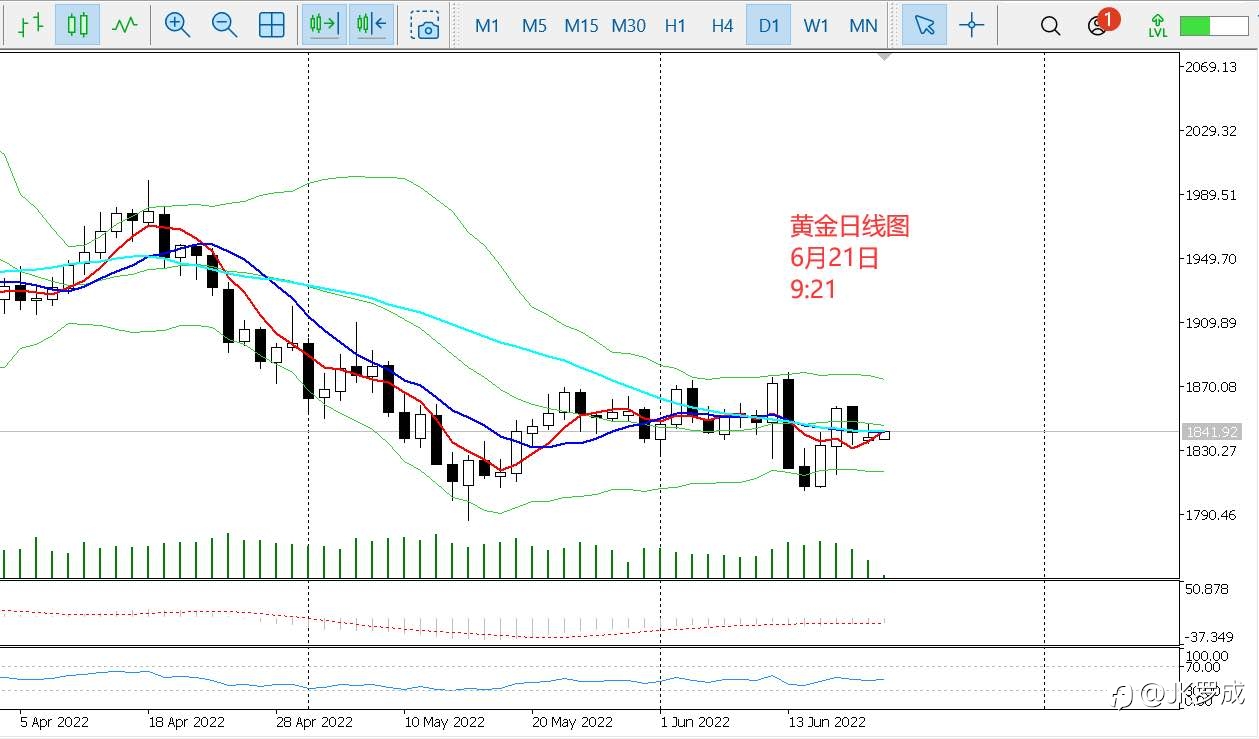This screenshot has height=739, width=1259.
Task: Select M15 timeframe
Action: (x=581, y=26)
